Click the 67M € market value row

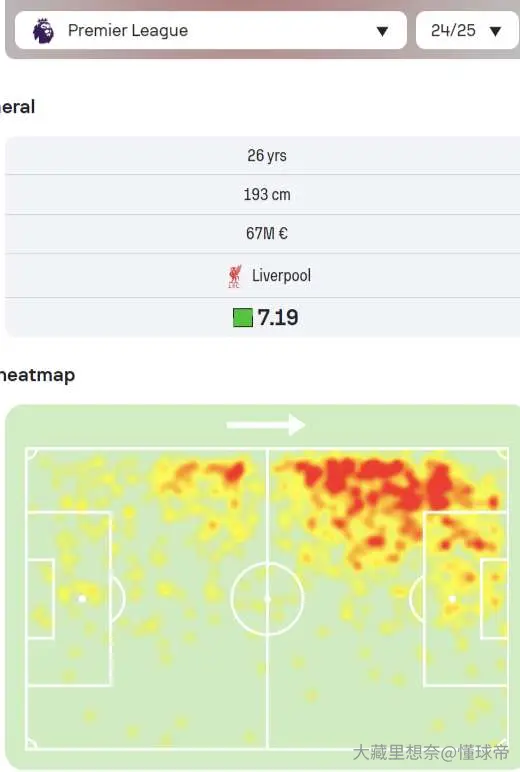point(262,233)
